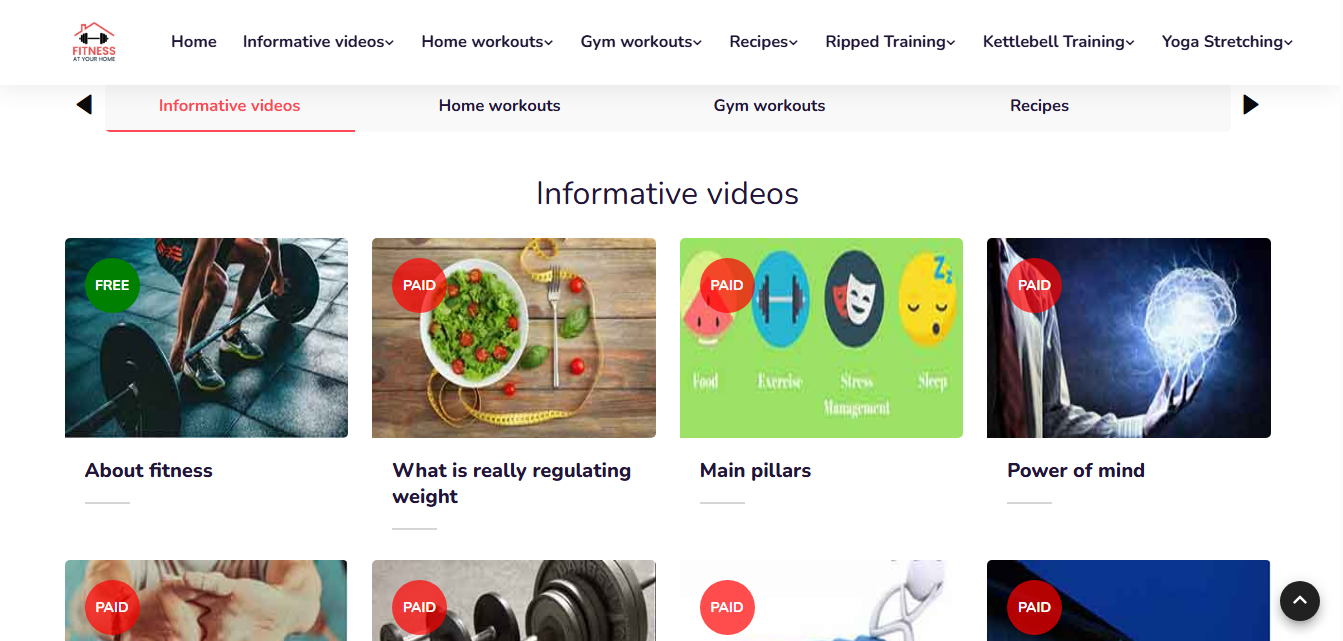This screenshot has width=1343, height=641.
Task: Expand the Informative videos nav dropdown
Action: pyautogui.click(x=318, y=42)
